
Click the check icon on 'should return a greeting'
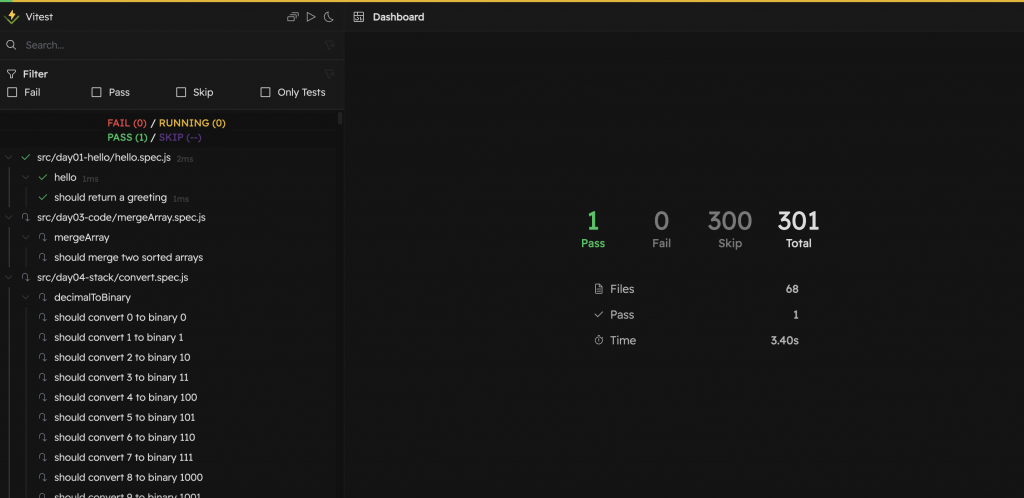pyautogui.click(x=42, y=197)
